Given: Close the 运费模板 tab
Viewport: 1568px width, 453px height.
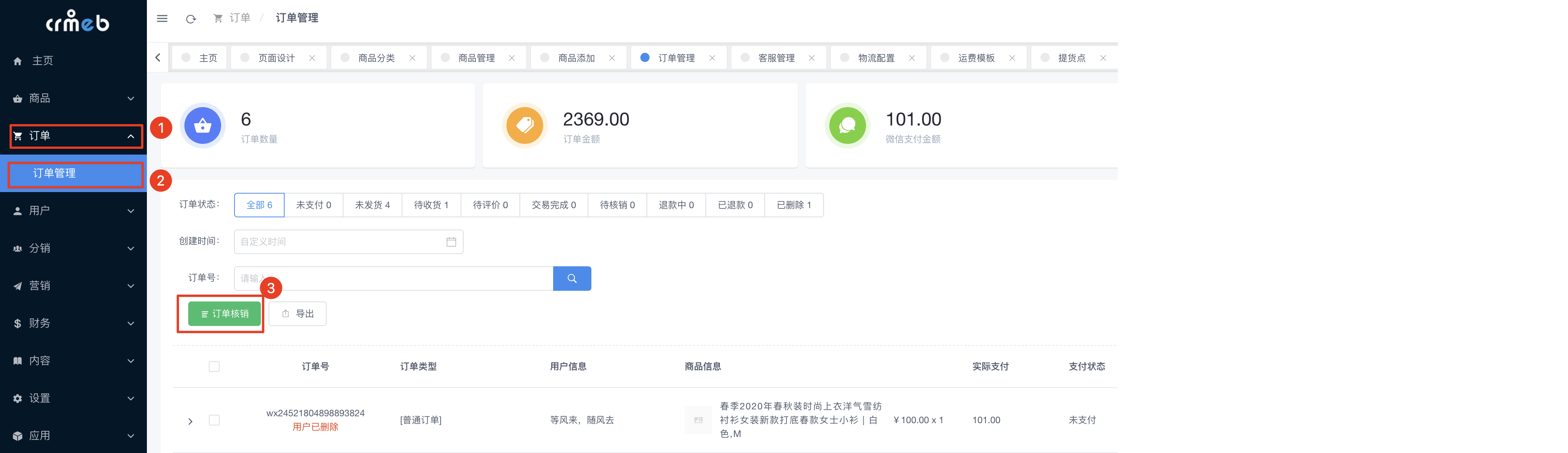Looking at the screenshot, I should pyautogui.click(x=1012, y=58).
